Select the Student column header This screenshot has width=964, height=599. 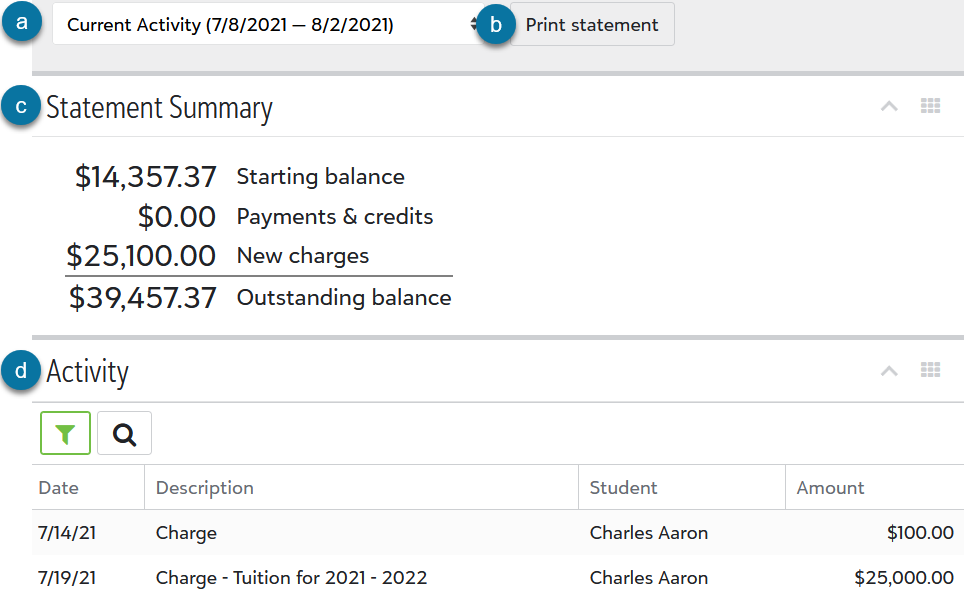click(623, 487)
